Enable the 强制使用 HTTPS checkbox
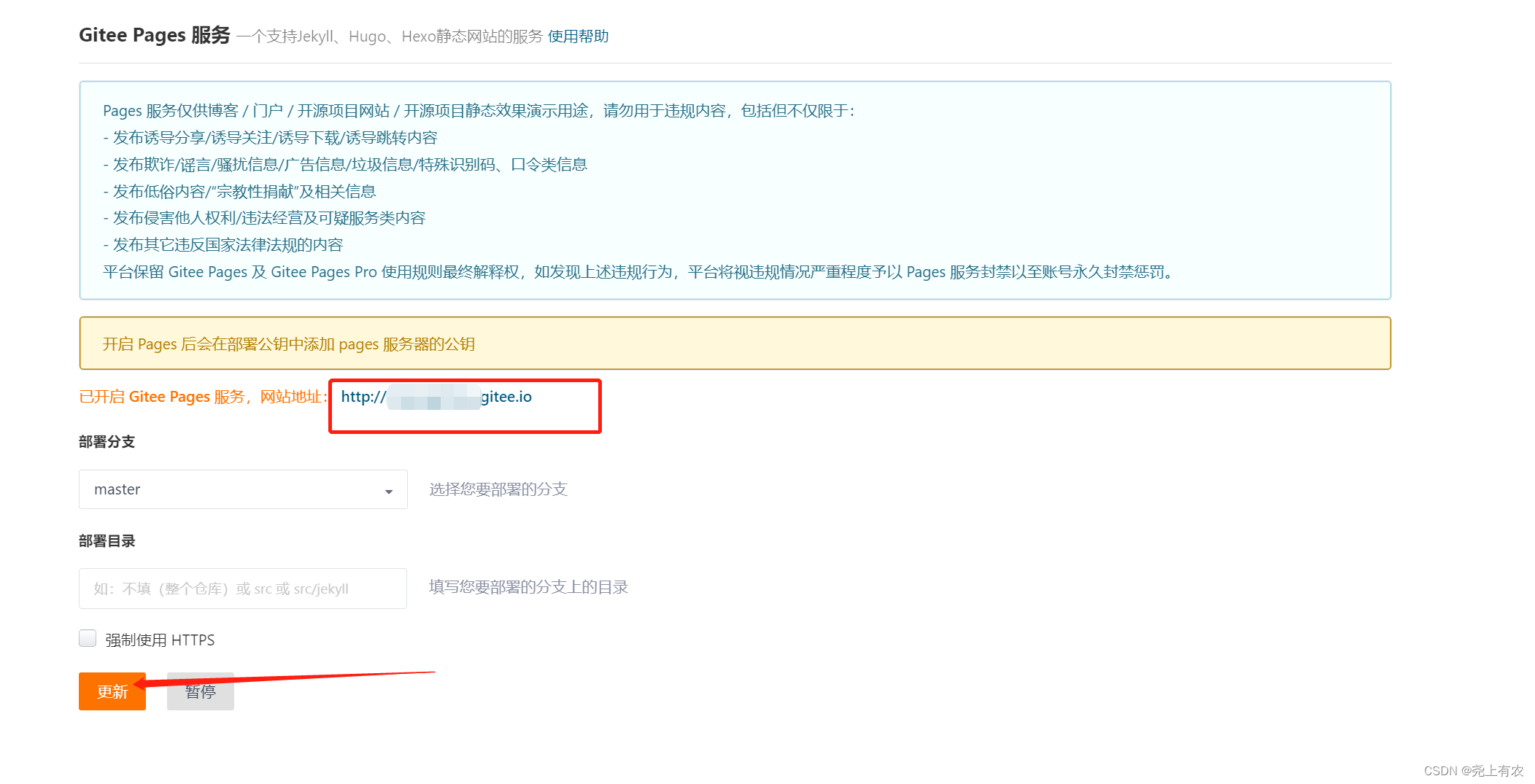The width and height of the screenshot is (1535, 784). pos(88,639)
